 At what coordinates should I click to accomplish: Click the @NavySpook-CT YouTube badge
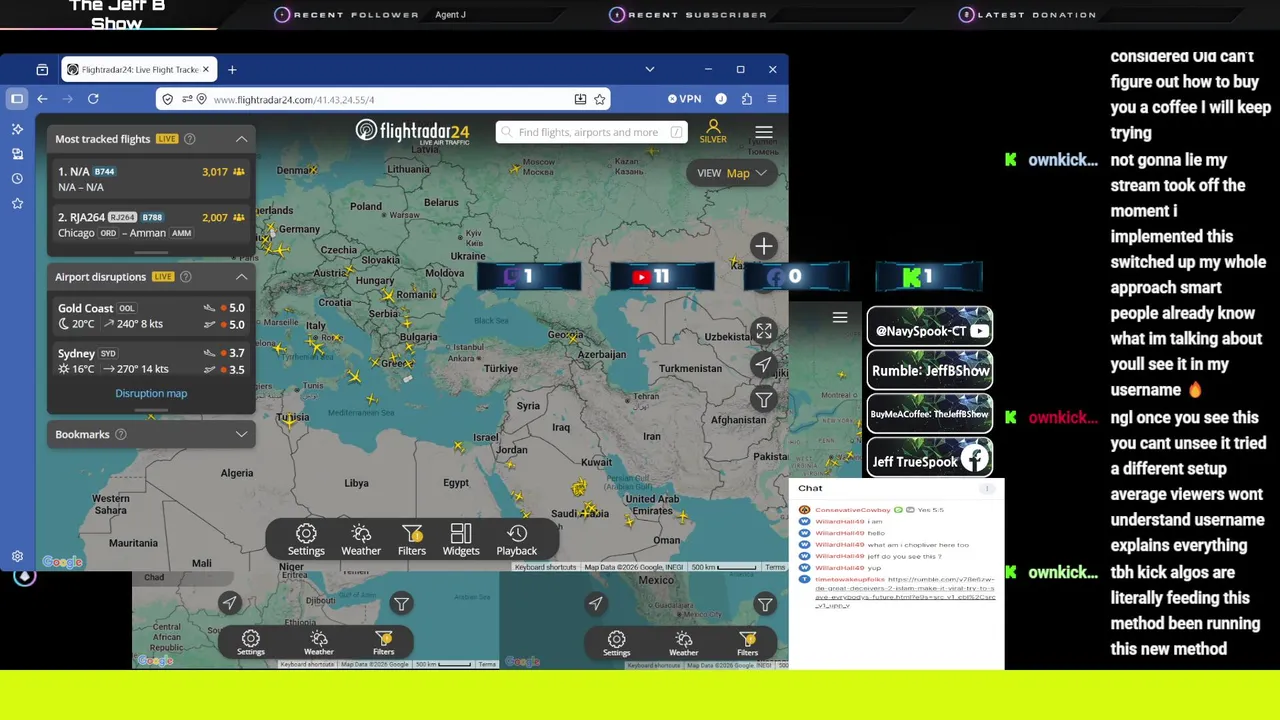(930, 327)
